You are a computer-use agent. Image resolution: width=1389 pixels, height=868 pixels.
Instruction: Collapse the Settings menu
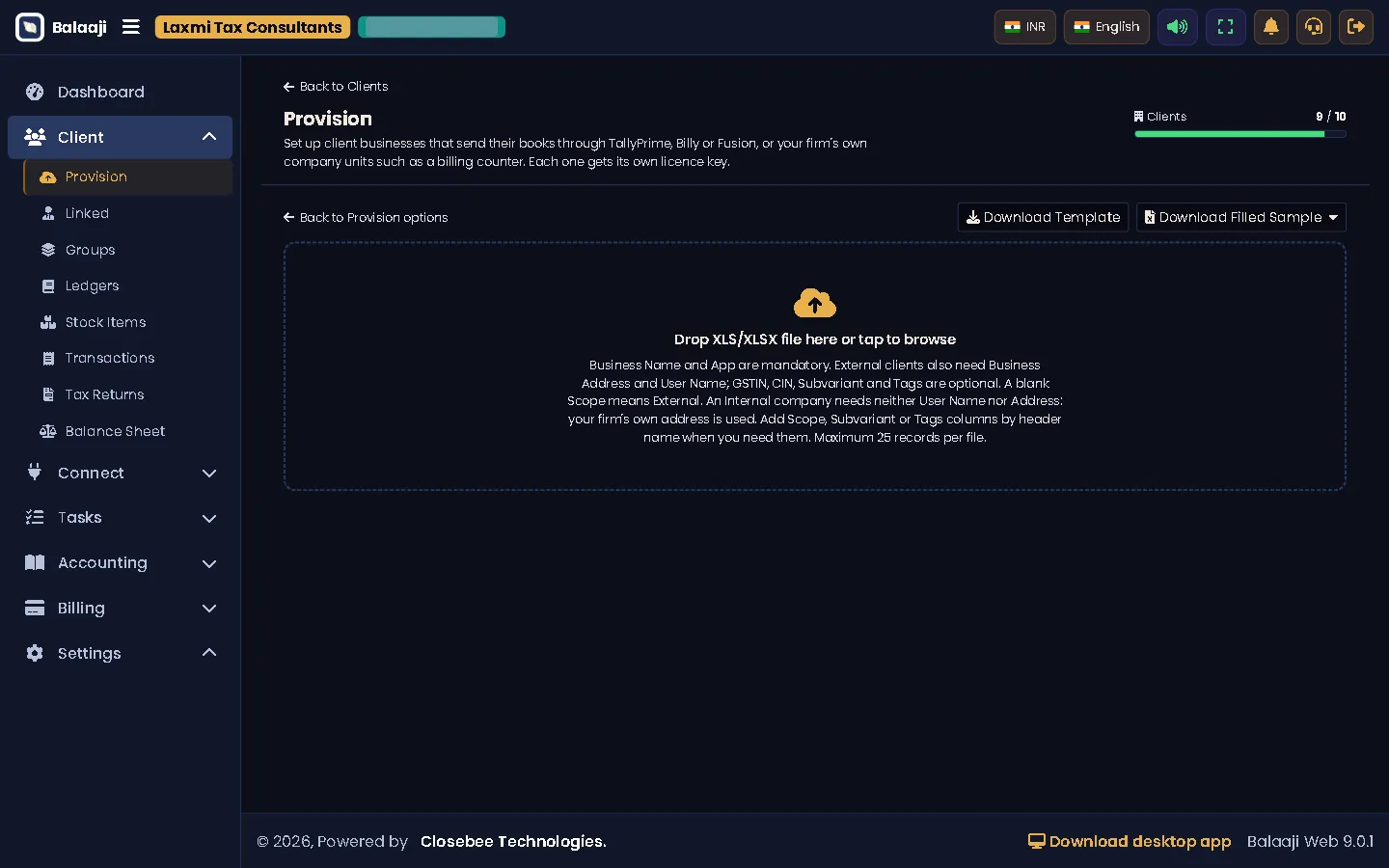[x=120, y=654]
